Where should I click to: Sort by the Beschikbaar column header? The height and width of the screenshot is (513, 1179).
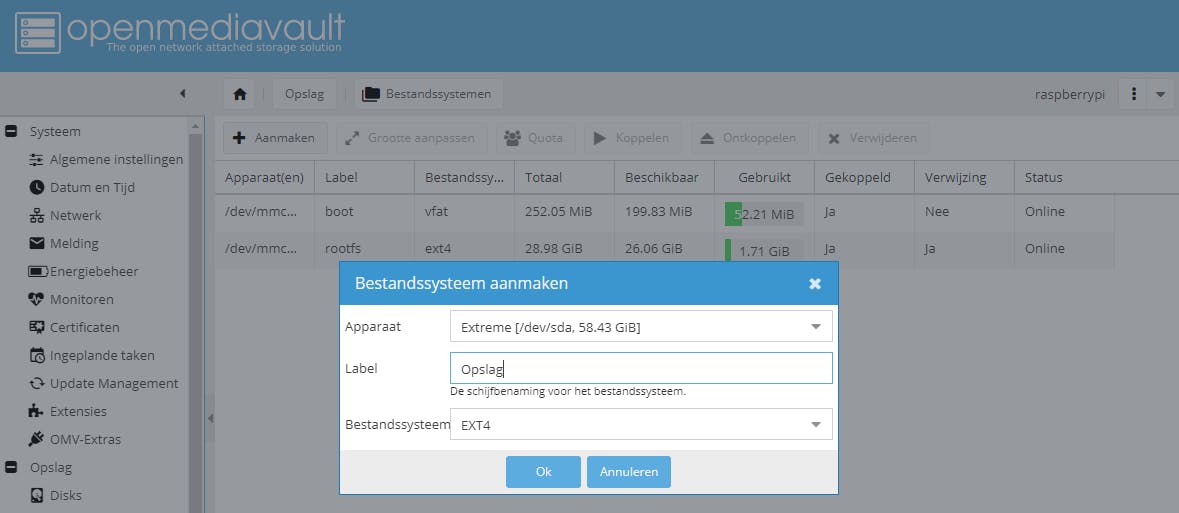tap(665, 178)
